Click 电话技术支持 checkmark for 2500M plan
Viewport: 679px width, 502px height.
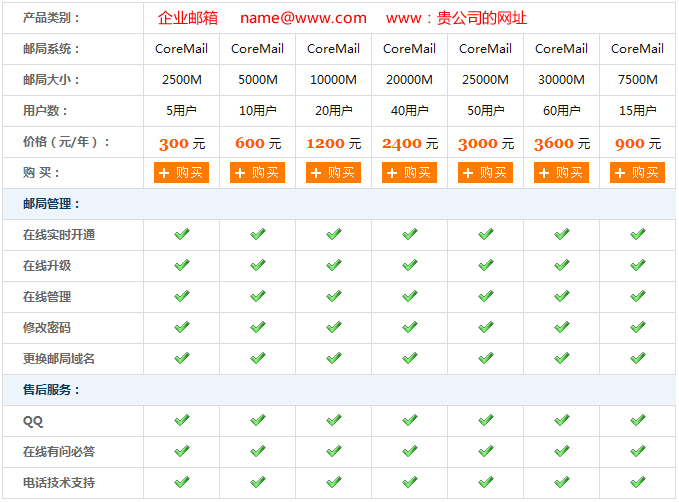pos(182,482)
